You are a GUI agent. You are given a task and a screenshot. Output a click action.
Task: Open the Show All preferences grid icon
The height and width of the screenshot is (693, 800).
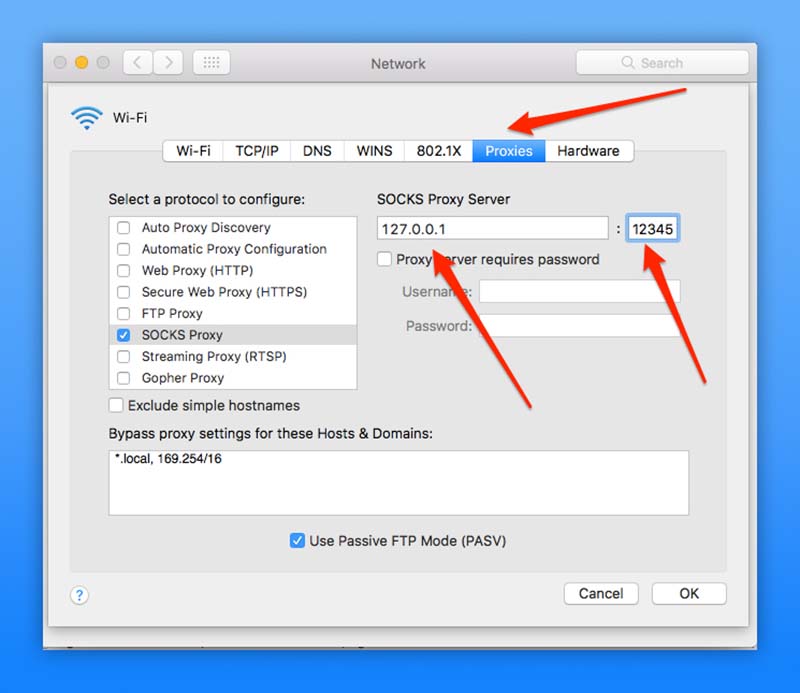pyautogui.click(x=211, y=62)
